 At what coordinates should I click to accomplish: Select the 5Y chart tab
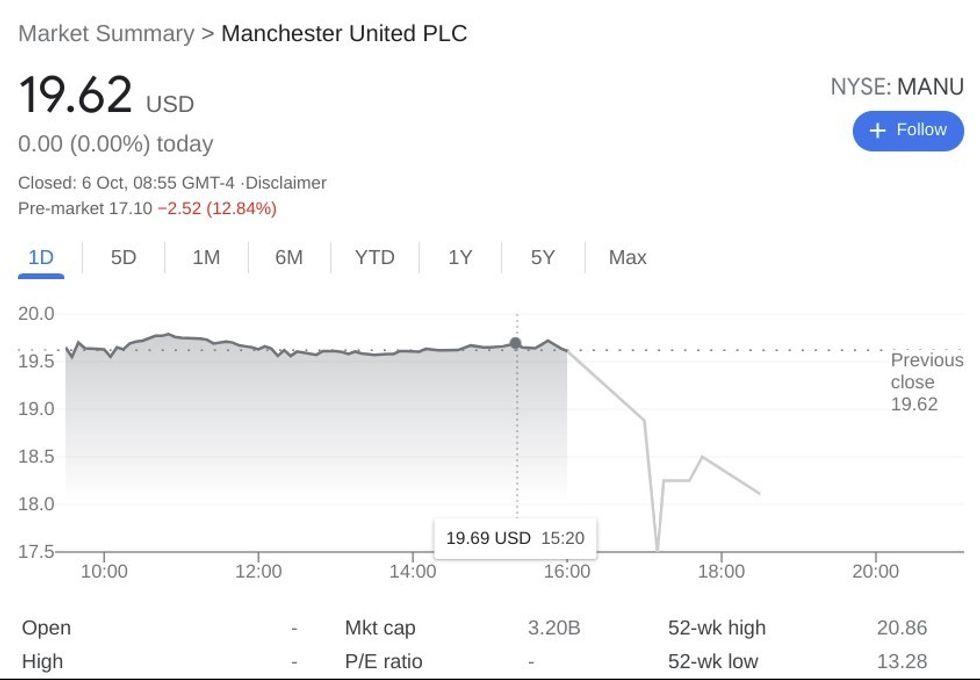coord(542,257)
